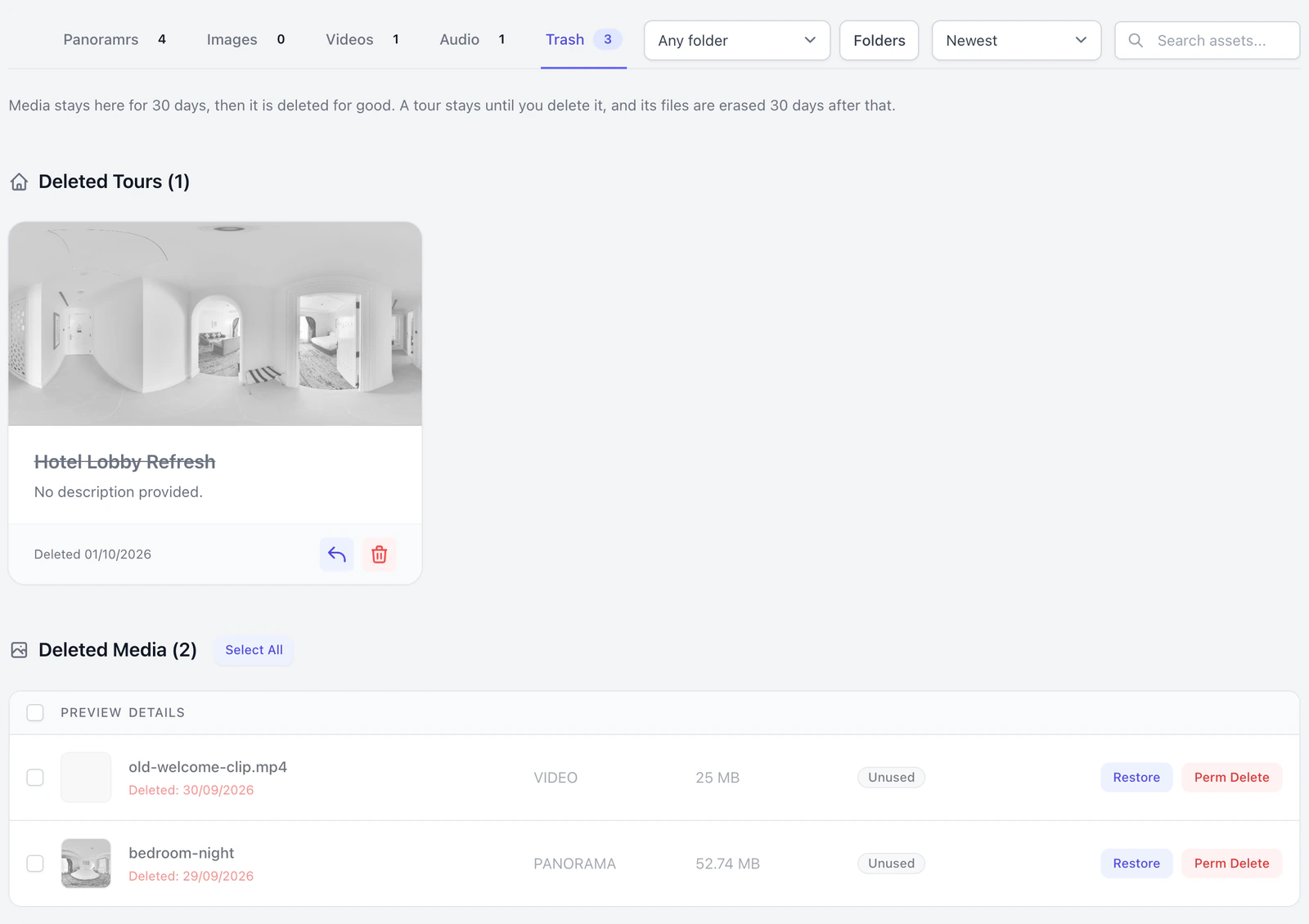Screen dimensions: 1309x924
Task: Click the Unused badge on old-welcome-clip.mp4 row
Action: point(891,778)
